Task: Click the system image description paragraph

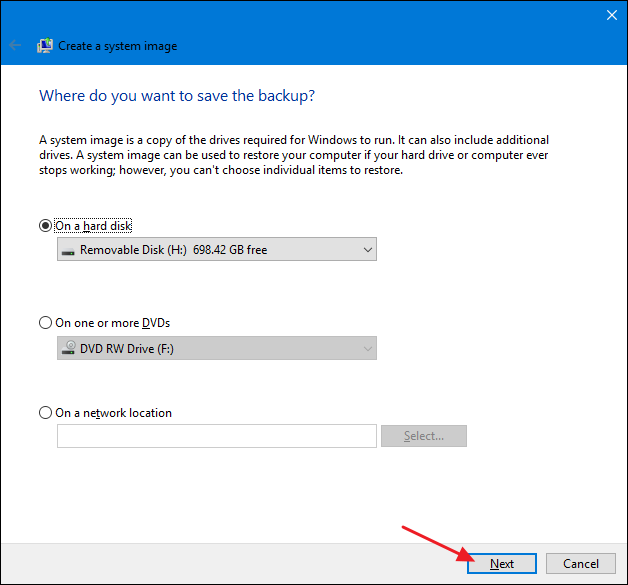Action: pyautogui.click(x=294, y=155)
